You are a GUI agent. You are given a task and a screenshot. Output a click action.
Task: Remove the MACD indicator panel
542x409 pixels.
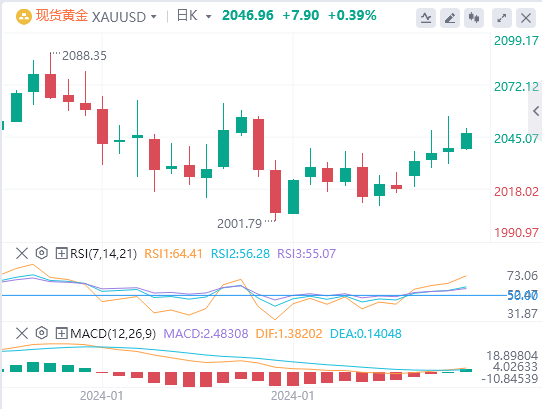pos(22,334)
